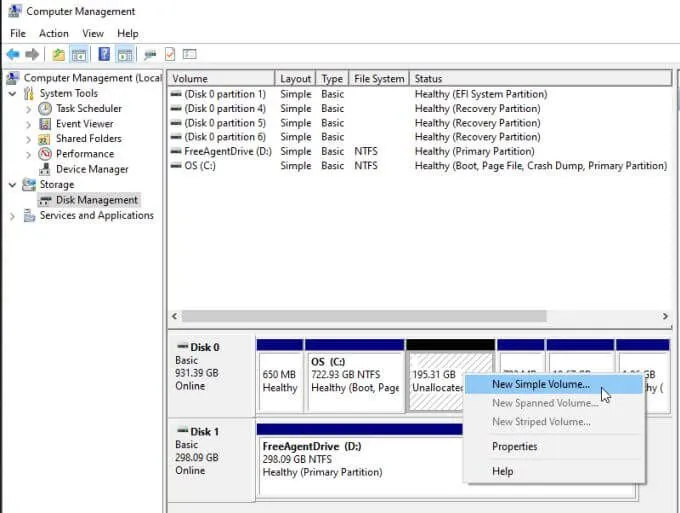Viewport: 680px width, 513px height.
Task: Click the Forward arrow toolbar icon
Action: 32,54
